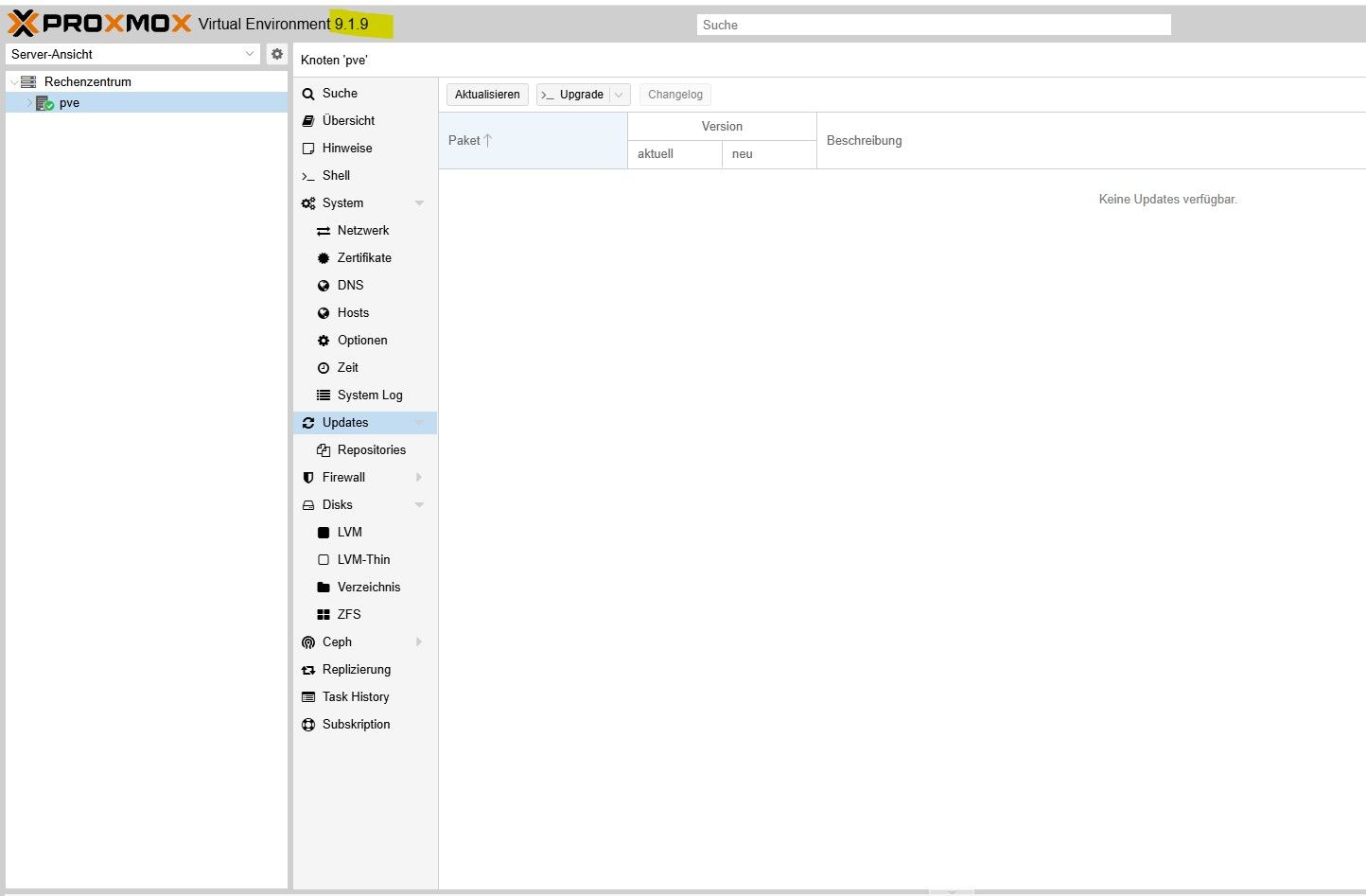Click the Repositories files icon

[324, 450]
